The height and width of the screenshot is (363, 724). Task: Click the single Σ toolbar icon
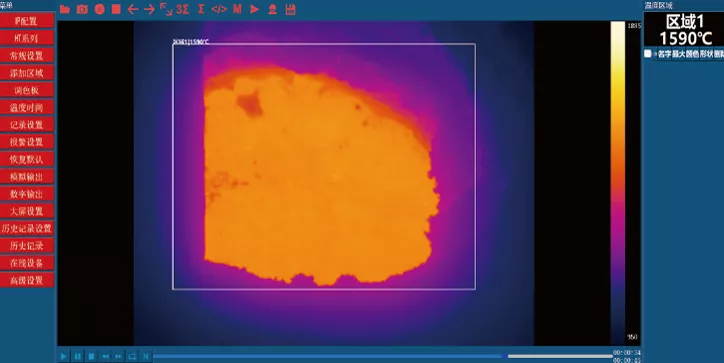click(x=201, y=9)
